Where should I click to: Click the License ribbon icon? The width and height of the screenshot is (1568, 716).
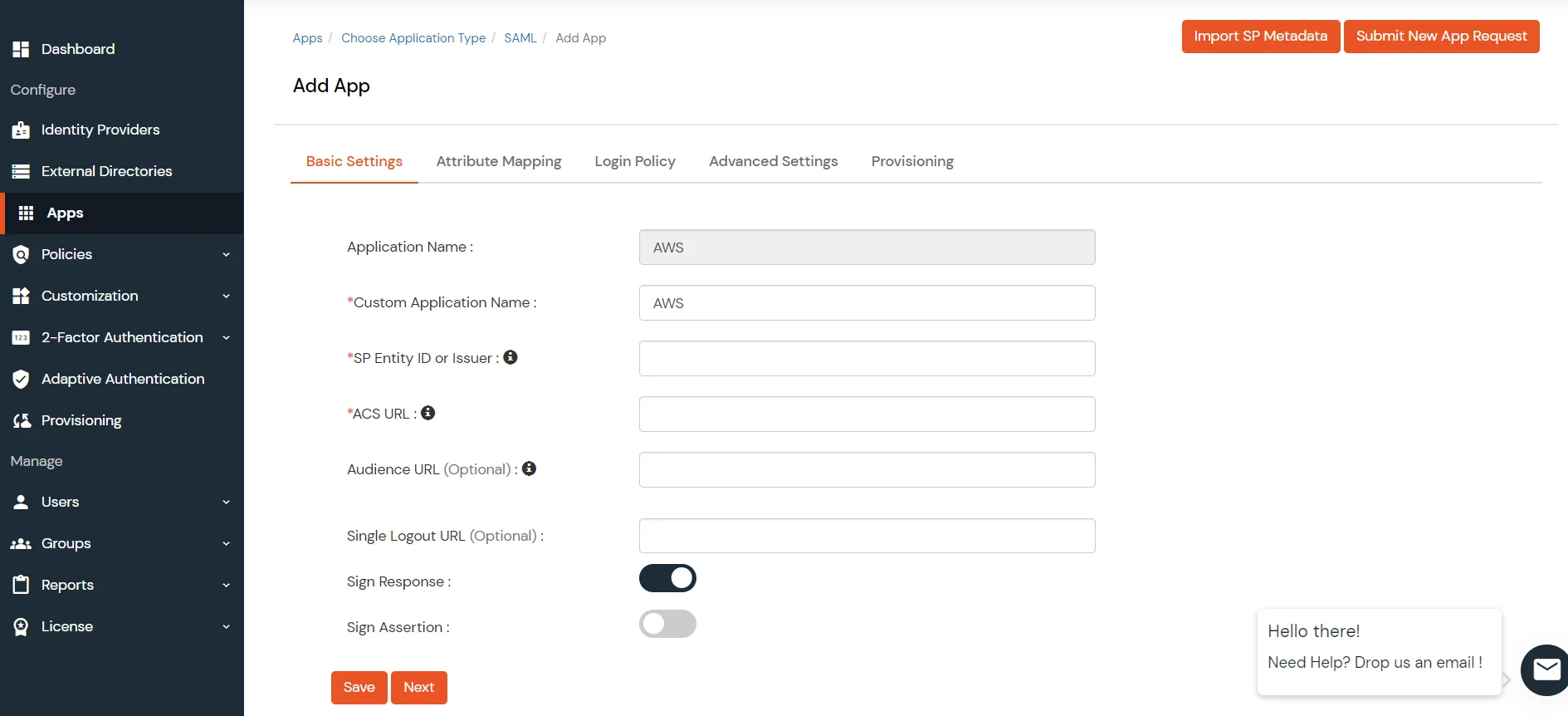pyautogui.click(x=21, y=626)
